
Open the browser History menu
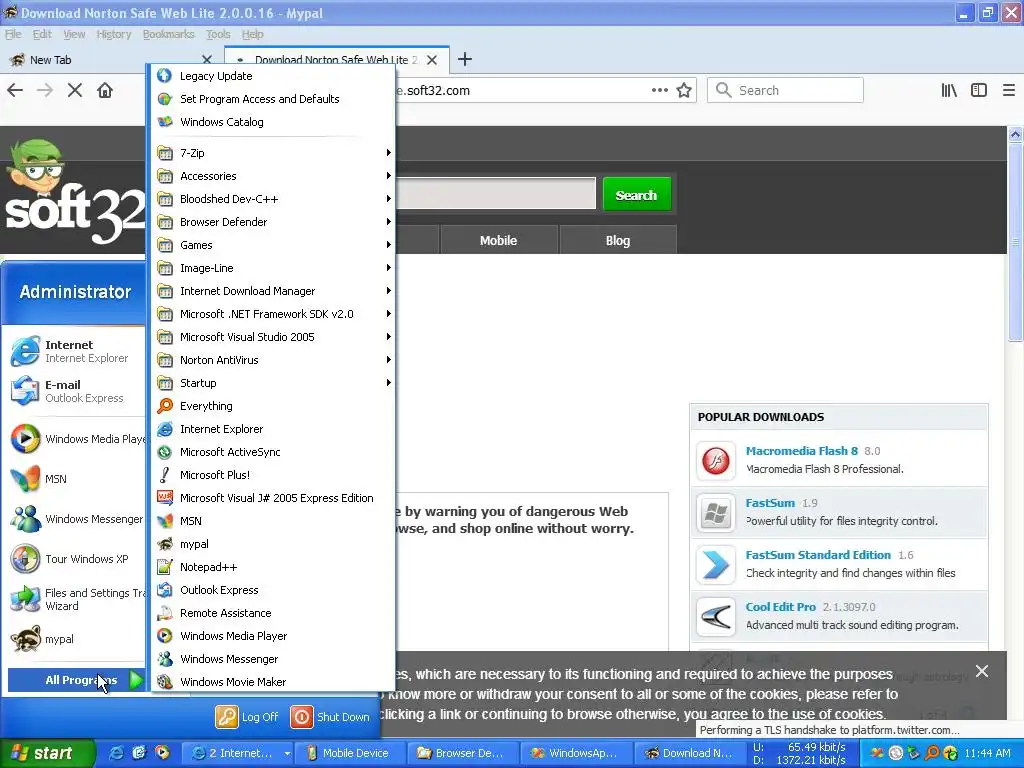pyautogui.click(x=114, y=34)
